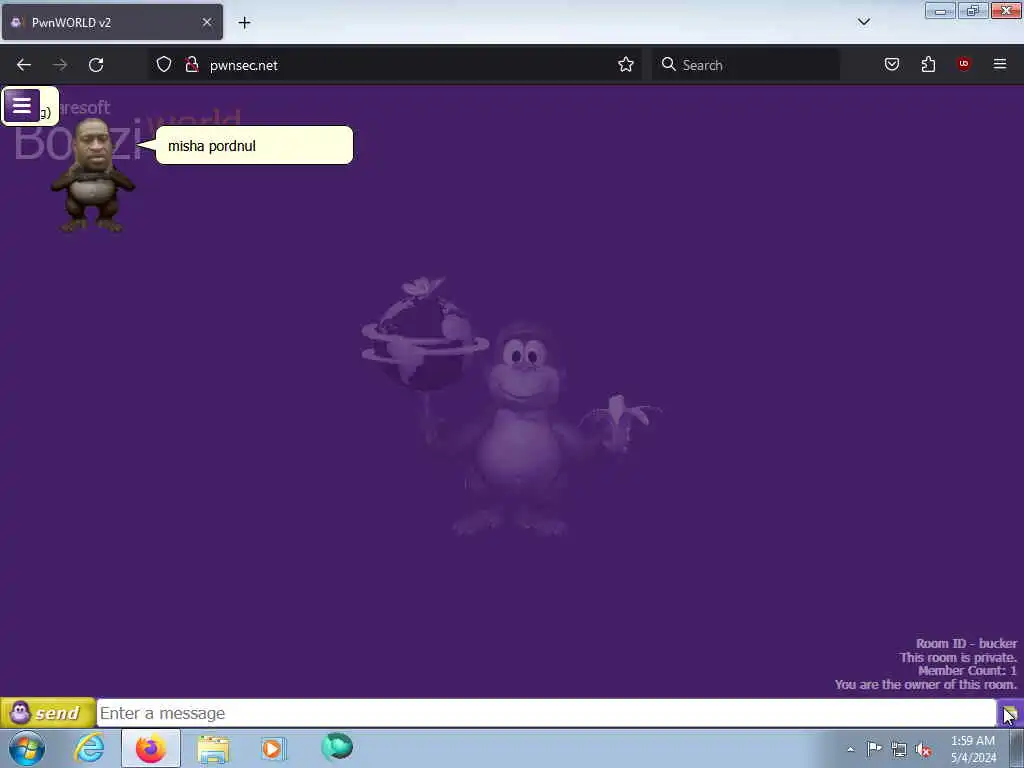Click the 'misha pordnul' speech bubble
Image resolution: width=1024 pixels, height=768 pixels.
pos(254,146)
